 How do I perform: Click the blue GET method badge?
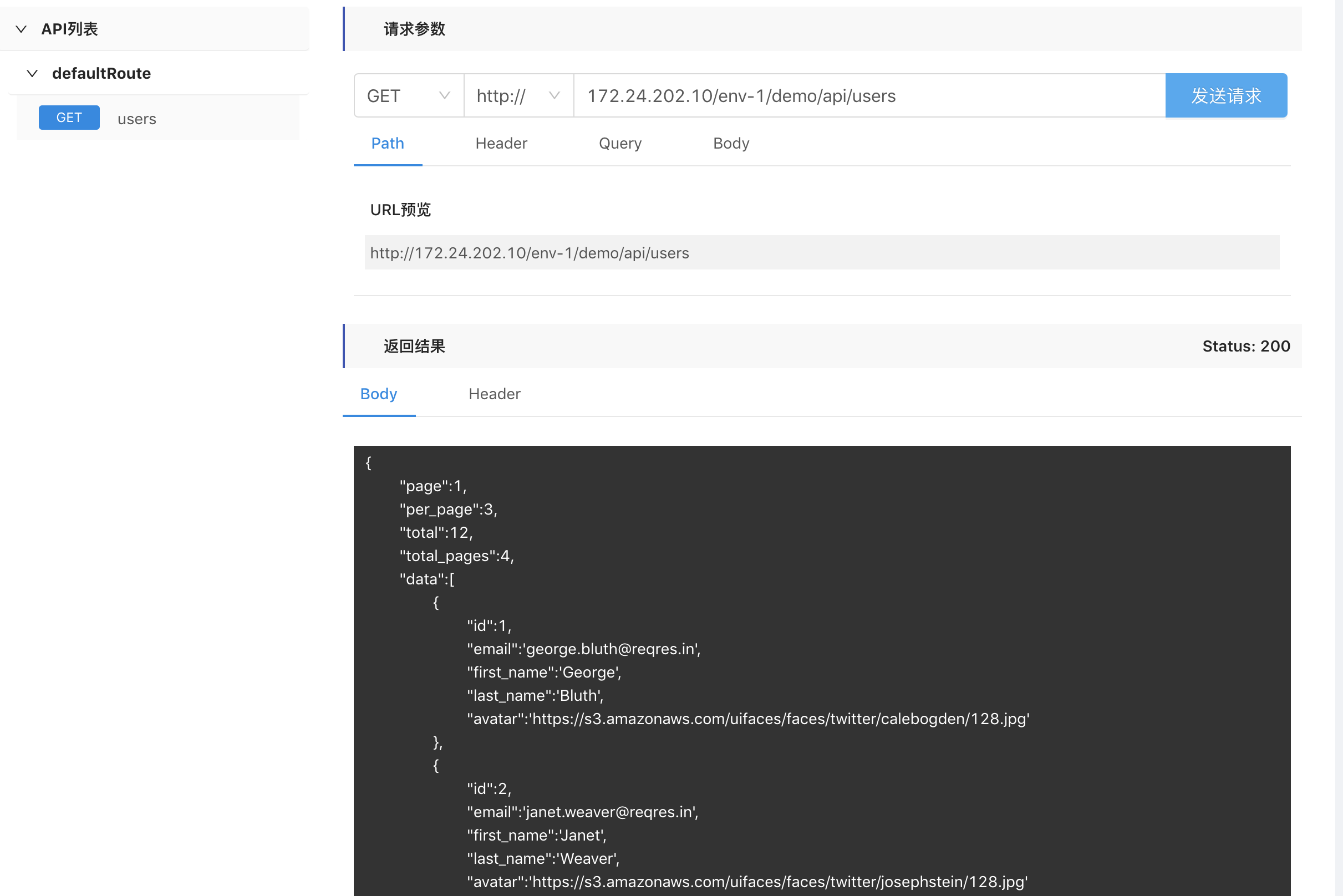click(69, 118)
